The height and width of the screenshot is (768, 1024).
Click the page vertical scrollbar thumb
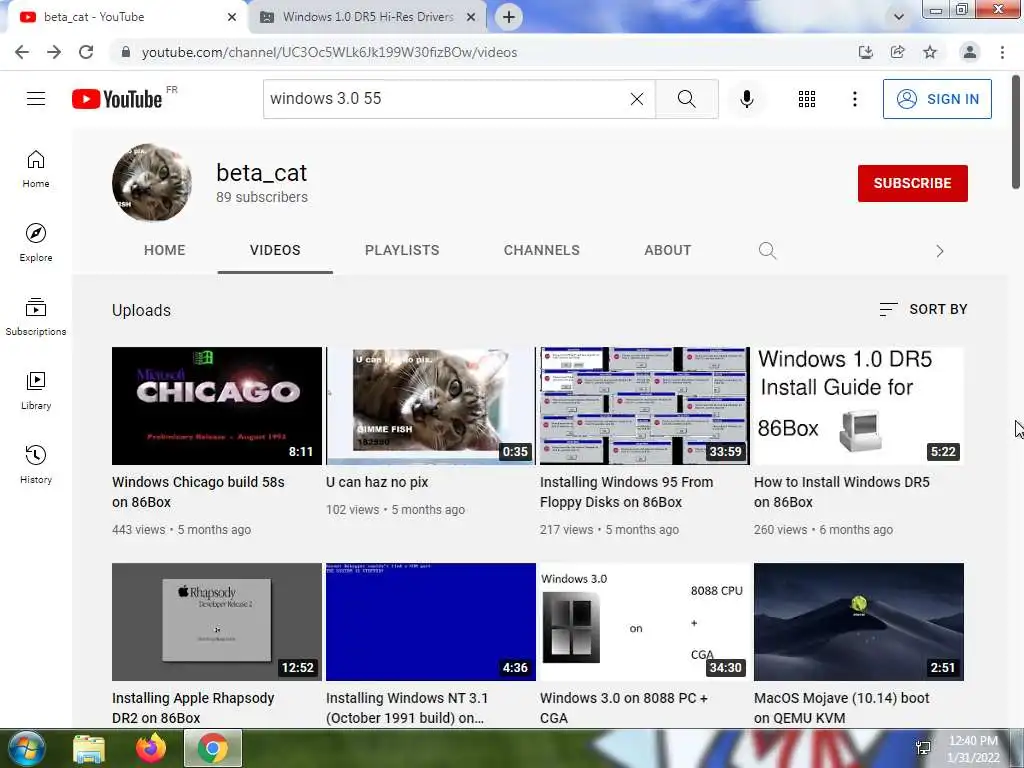[1016, 131]
